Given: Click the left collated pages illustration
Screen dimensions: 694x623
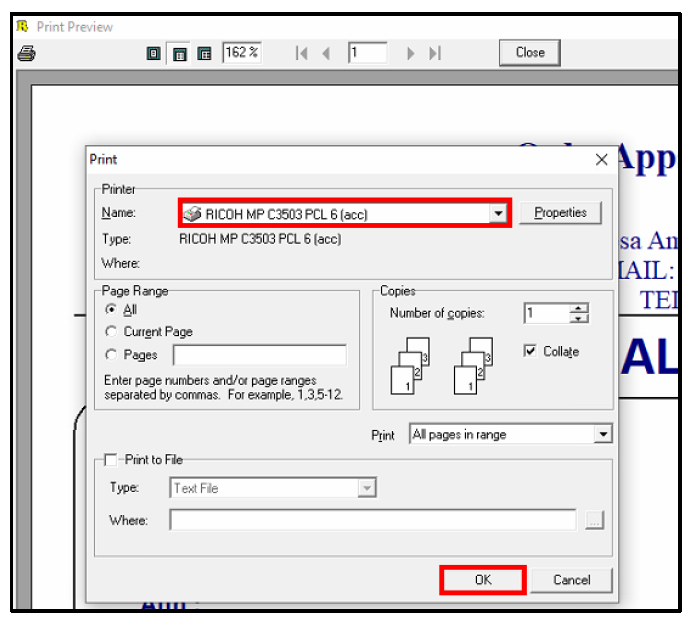Looking at the screenshot, I should coord(410,366).
